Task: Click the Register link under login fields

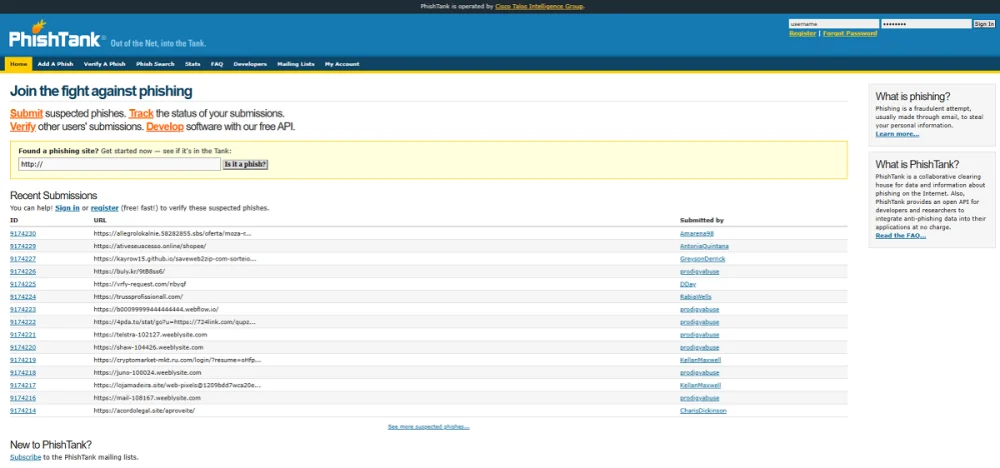Action: click(x=802, y=33)
